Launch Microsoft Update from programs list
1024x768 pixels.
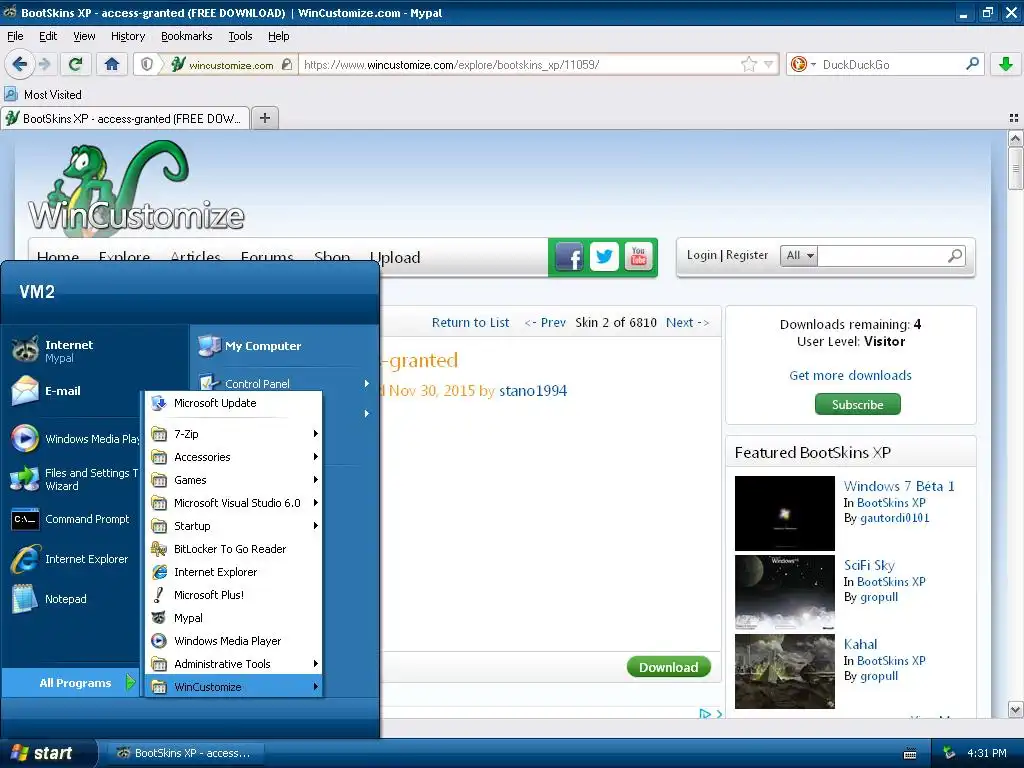[x=233, y=403]
